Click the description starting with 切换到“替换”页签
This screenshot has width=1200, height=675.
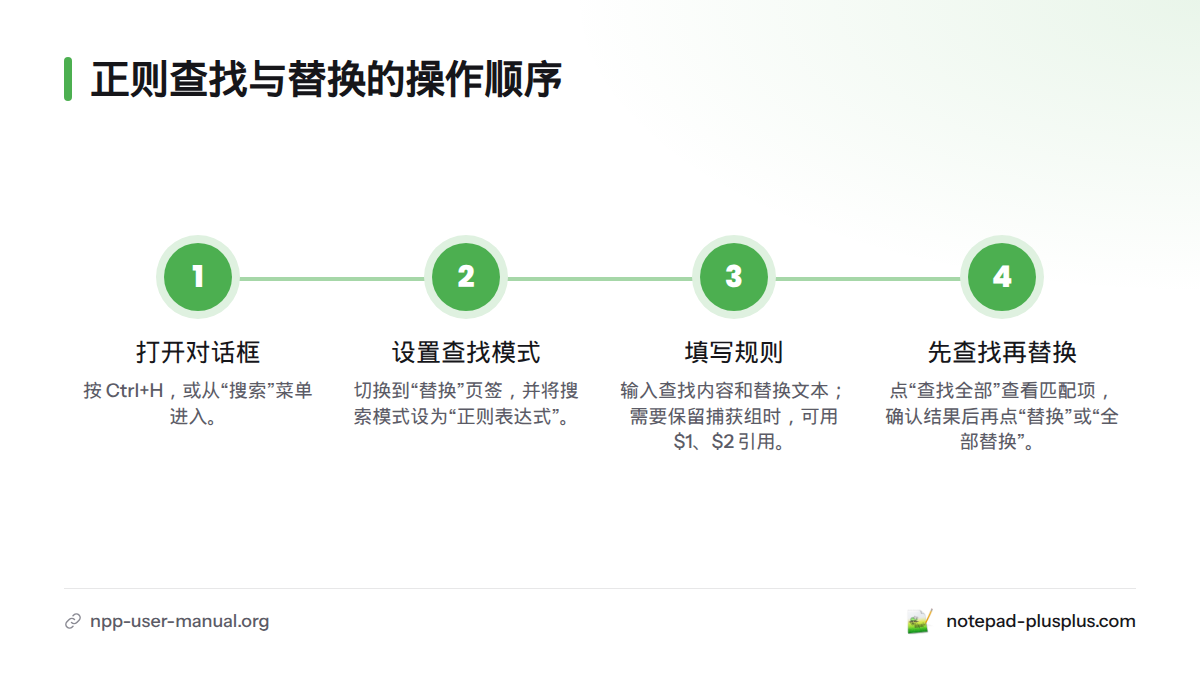coord(466,403)
